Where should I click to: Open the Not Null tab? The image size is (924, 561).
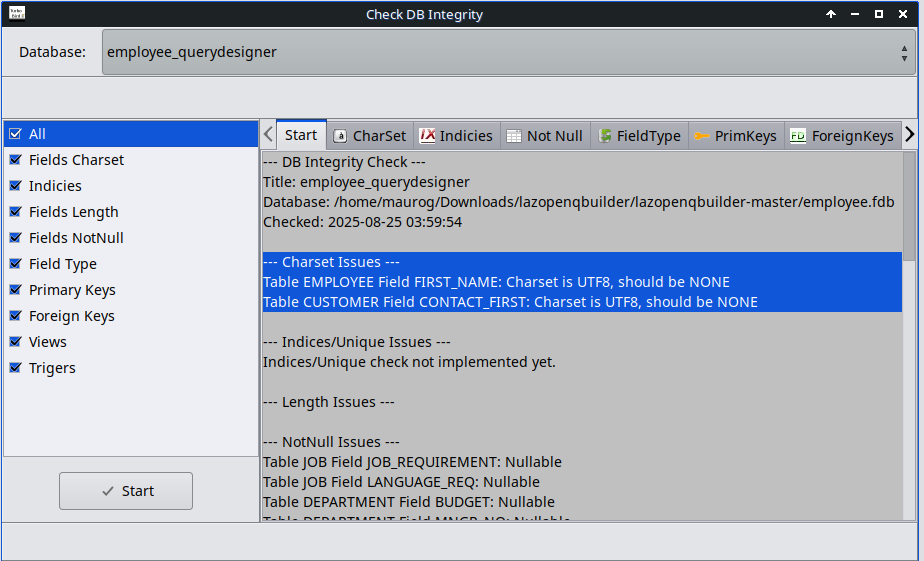point(546,136)
